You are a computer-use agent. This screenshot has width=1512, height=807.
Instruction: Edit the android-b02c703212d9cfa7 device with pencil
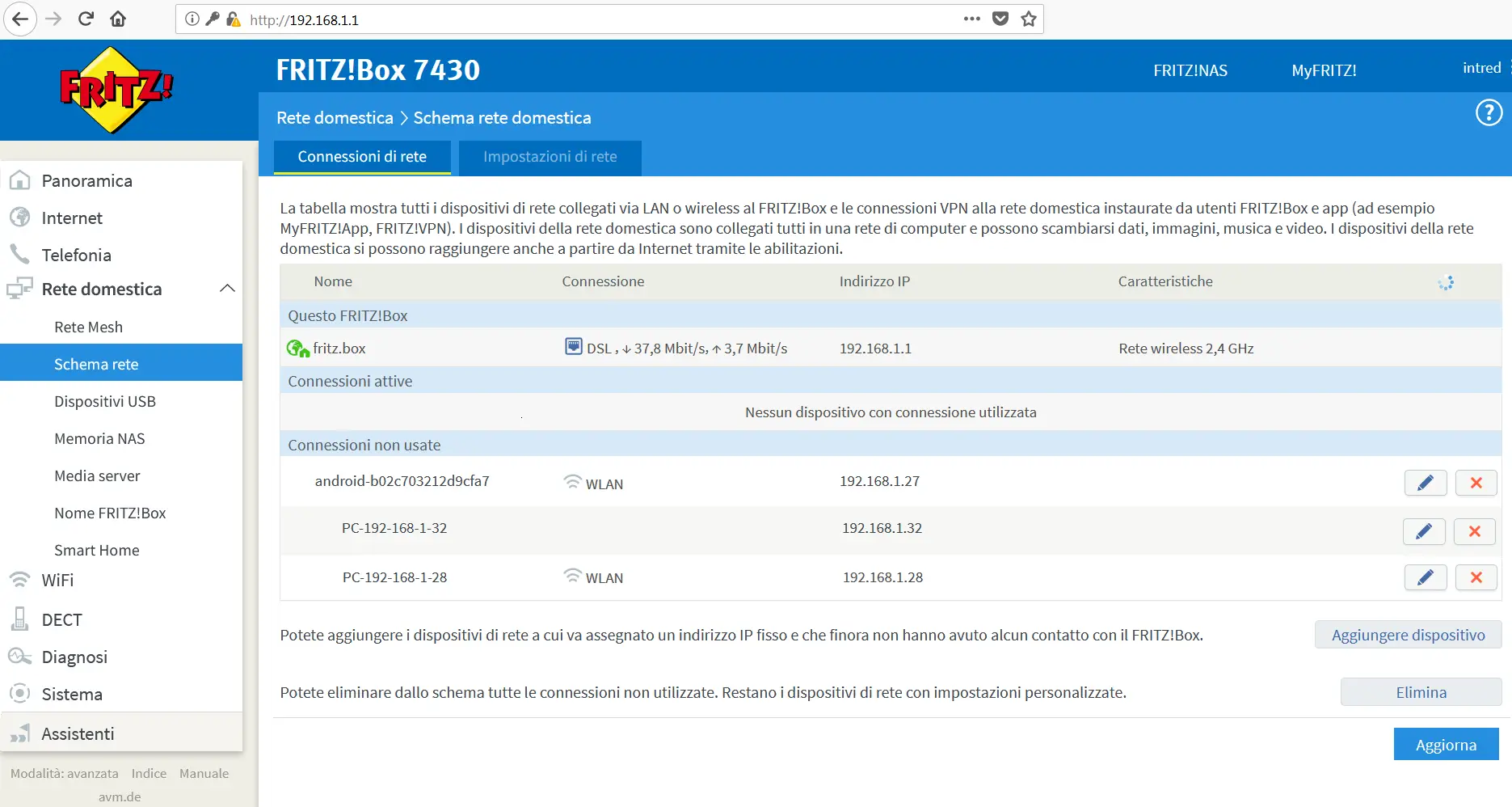1426,483
